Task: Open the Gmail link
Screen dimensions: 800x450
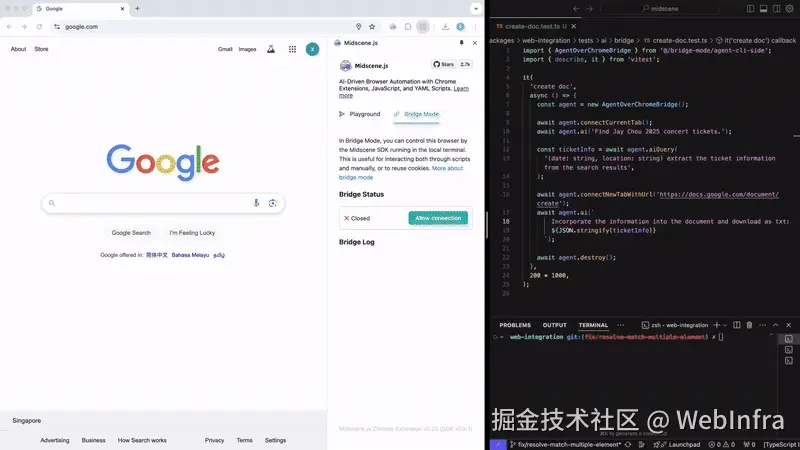Action: pos(225,49)
